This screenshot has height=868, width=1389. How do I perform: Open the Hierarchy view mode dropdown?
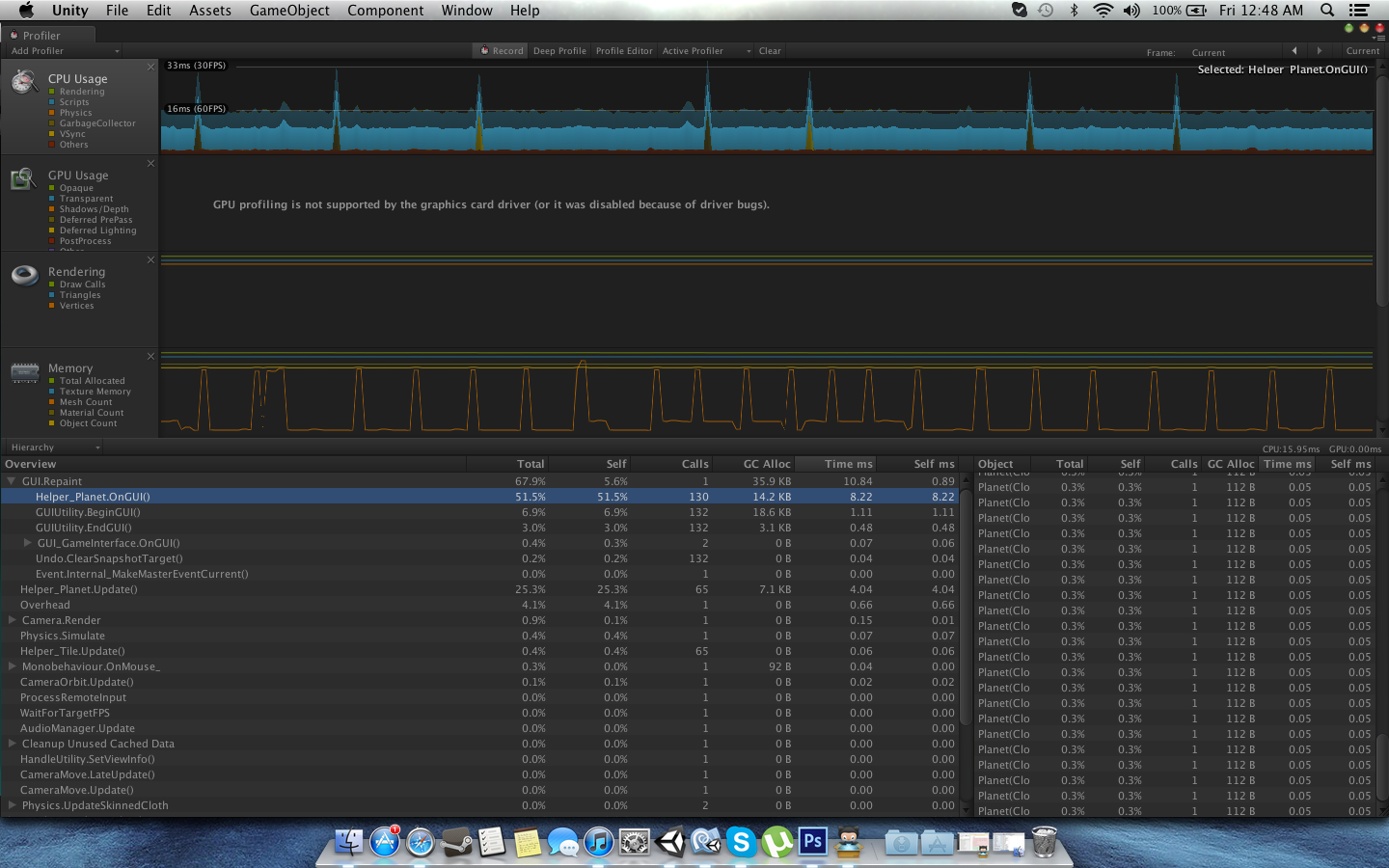tap(54, 448)
